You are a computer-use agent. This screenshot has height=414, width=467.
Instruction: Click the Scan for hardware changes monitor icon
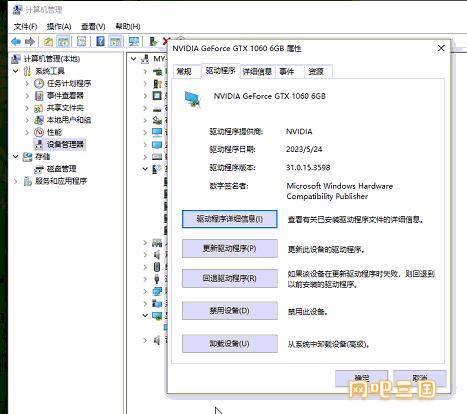134,42
